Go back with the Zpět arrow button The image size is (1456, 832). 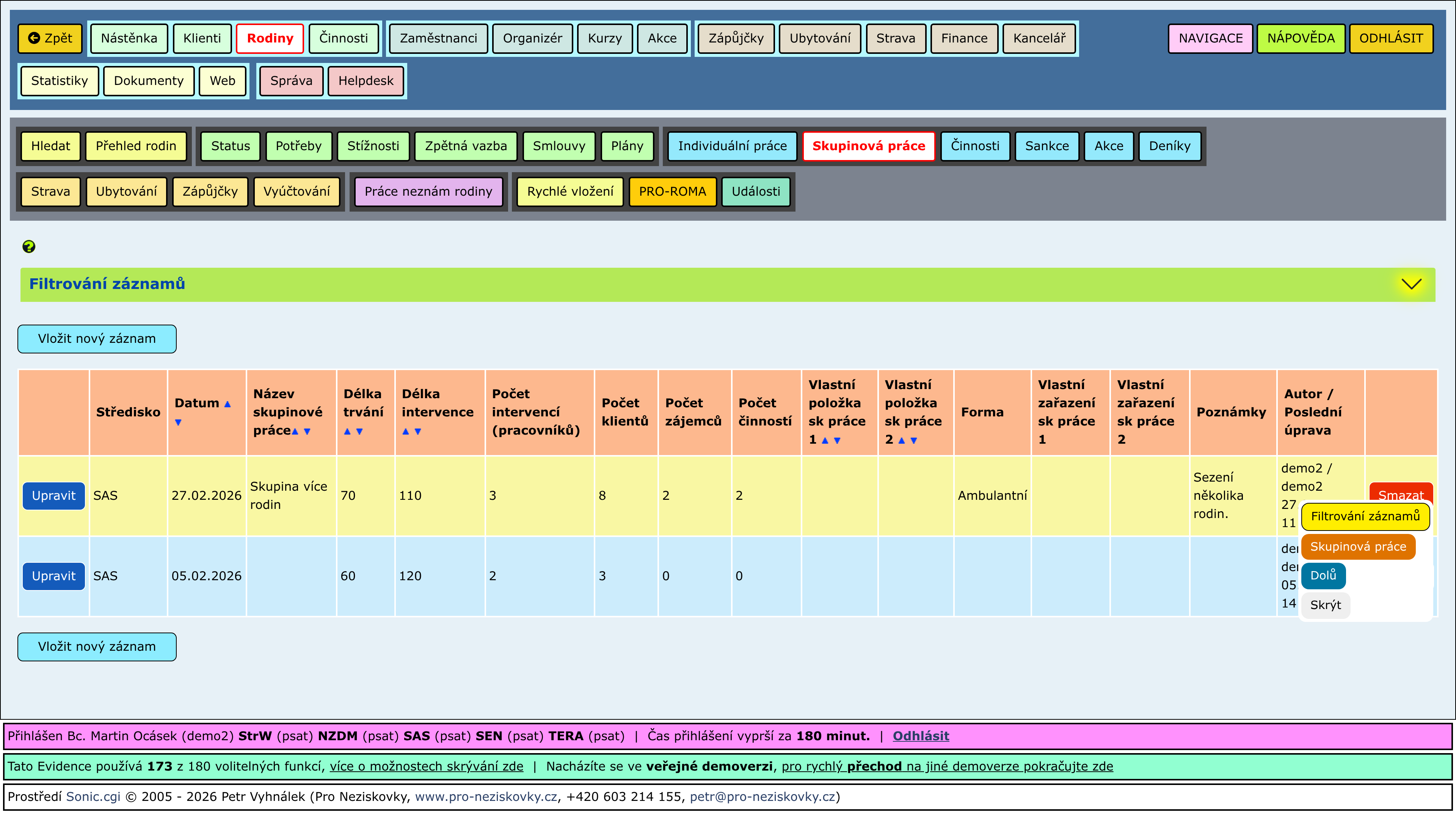point(50,38)
